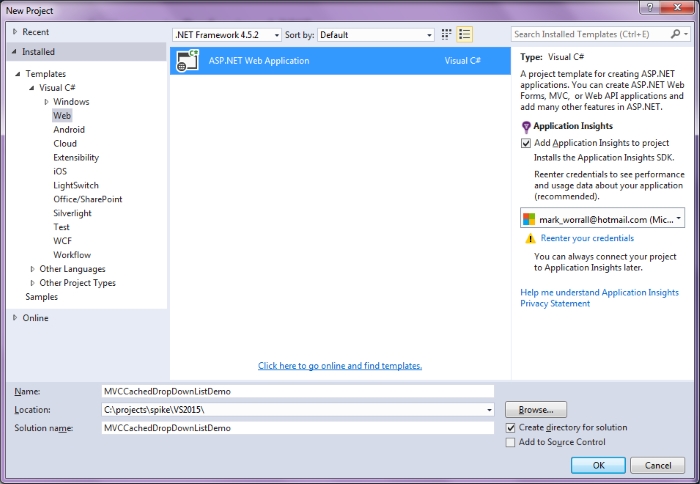The image size is (700, 484).
Task: Select the Office/SharePoint category
Action: click(88, 199)
